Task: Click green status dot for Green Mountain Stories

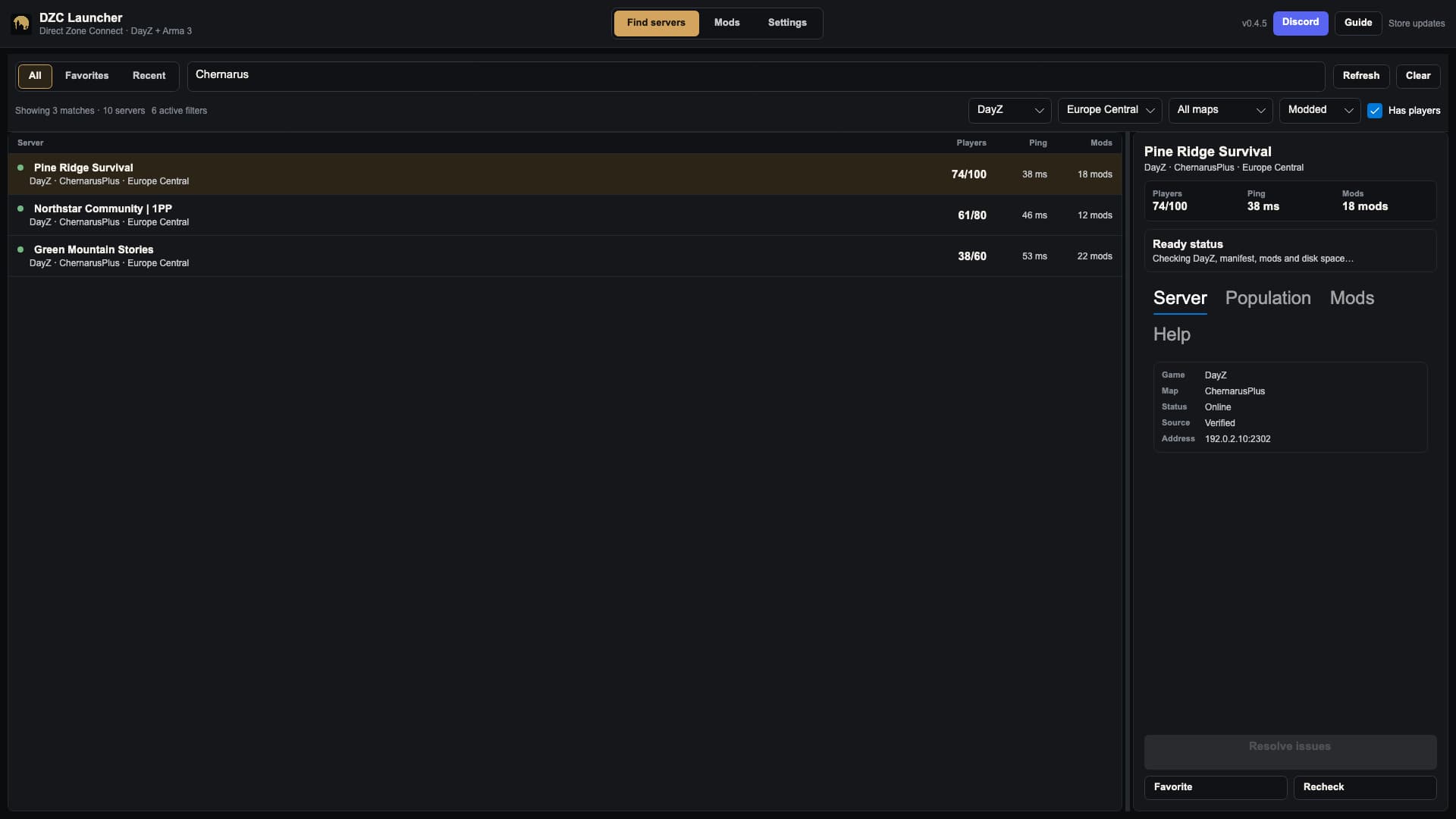Action: pos(20,249)
